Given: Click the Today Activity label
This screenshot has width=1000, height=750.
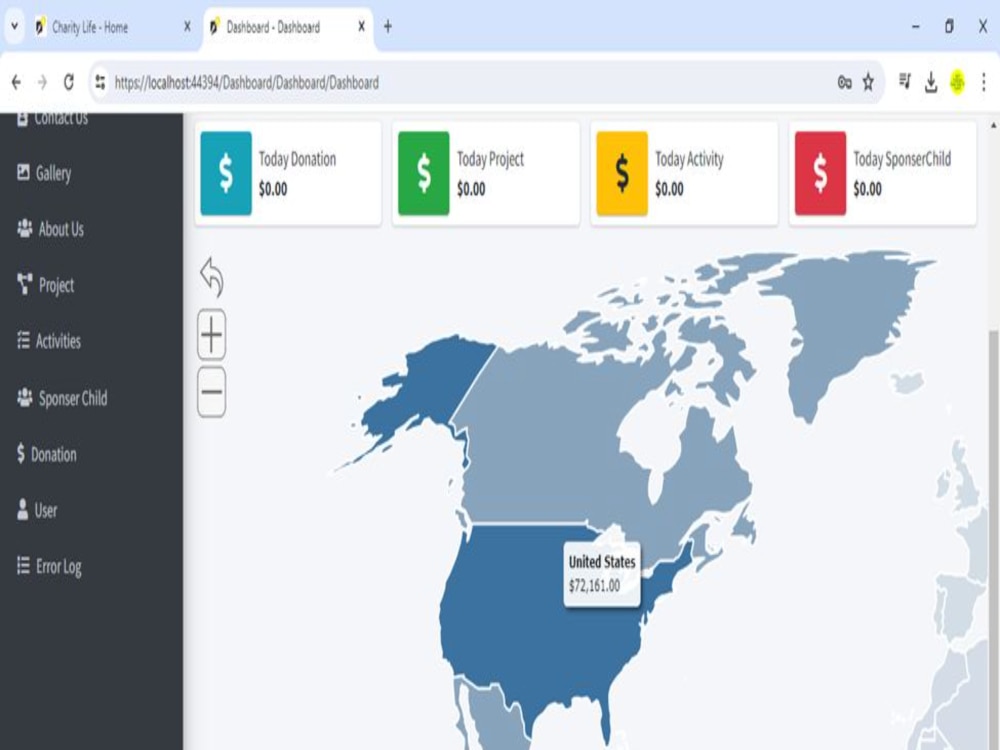Looking at the screenshot, I should (689, 159).
